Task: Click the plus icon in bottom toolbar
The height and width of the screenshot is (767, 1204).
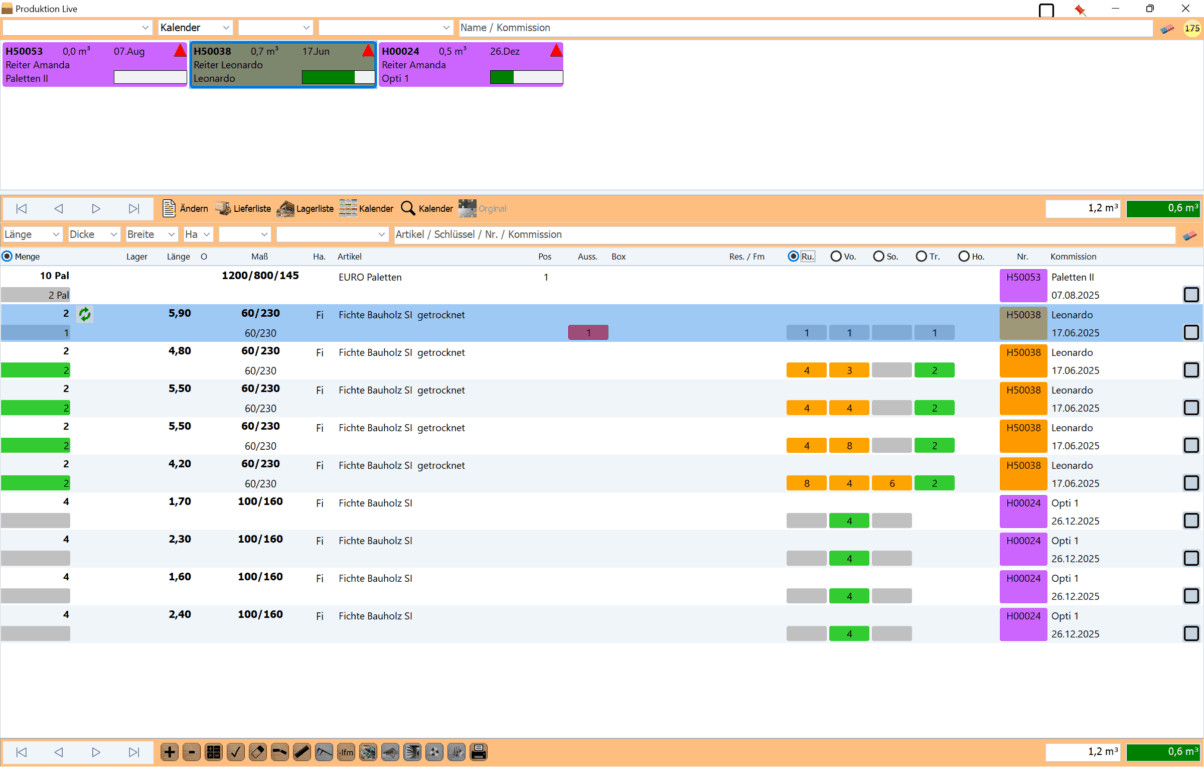Action: pyautogui.click(x=170, y=752)
